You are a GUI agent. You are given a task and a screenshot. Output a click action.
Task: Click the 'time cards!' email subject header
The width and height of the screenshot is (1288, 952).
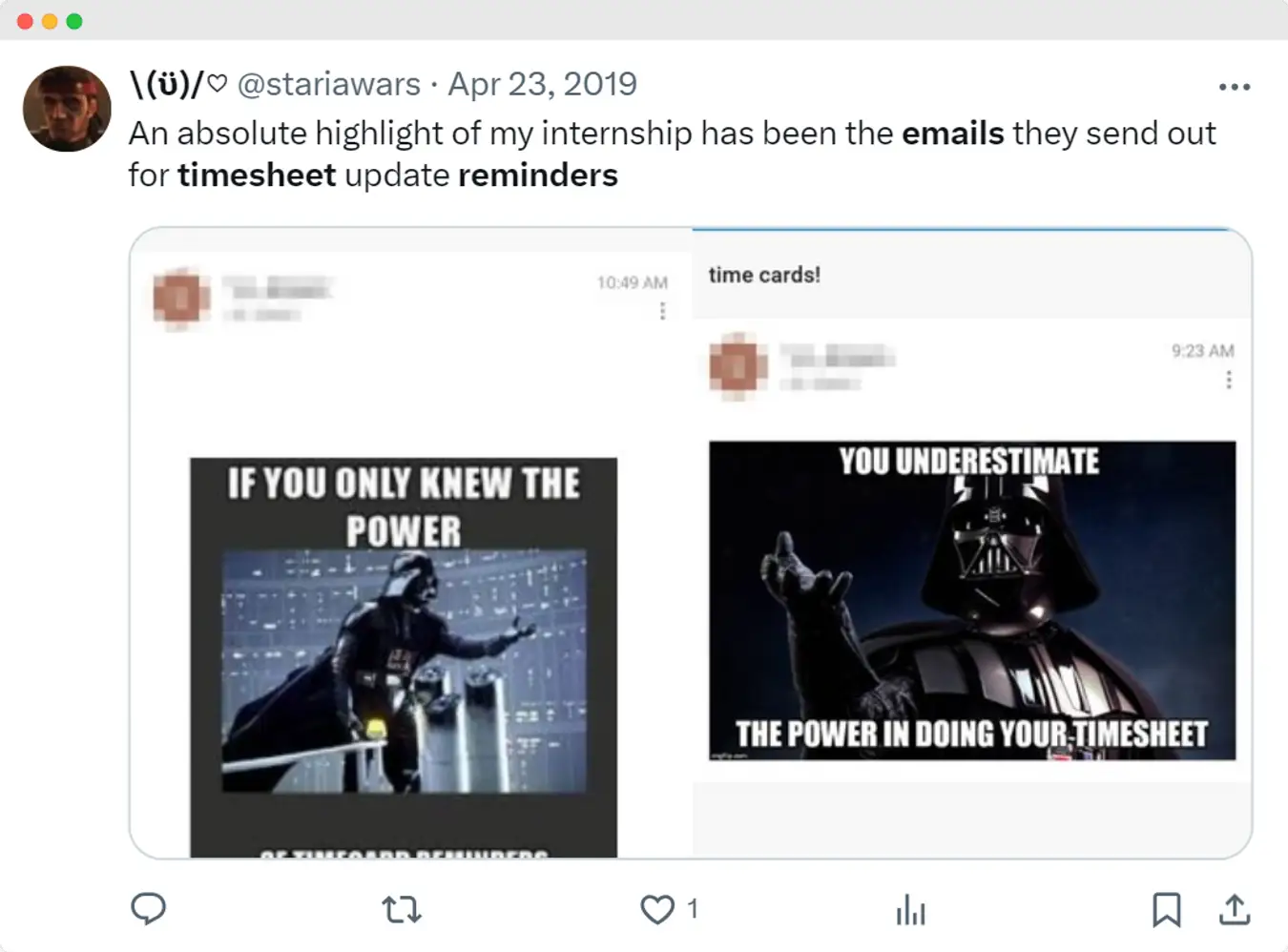tap(764, 275)
